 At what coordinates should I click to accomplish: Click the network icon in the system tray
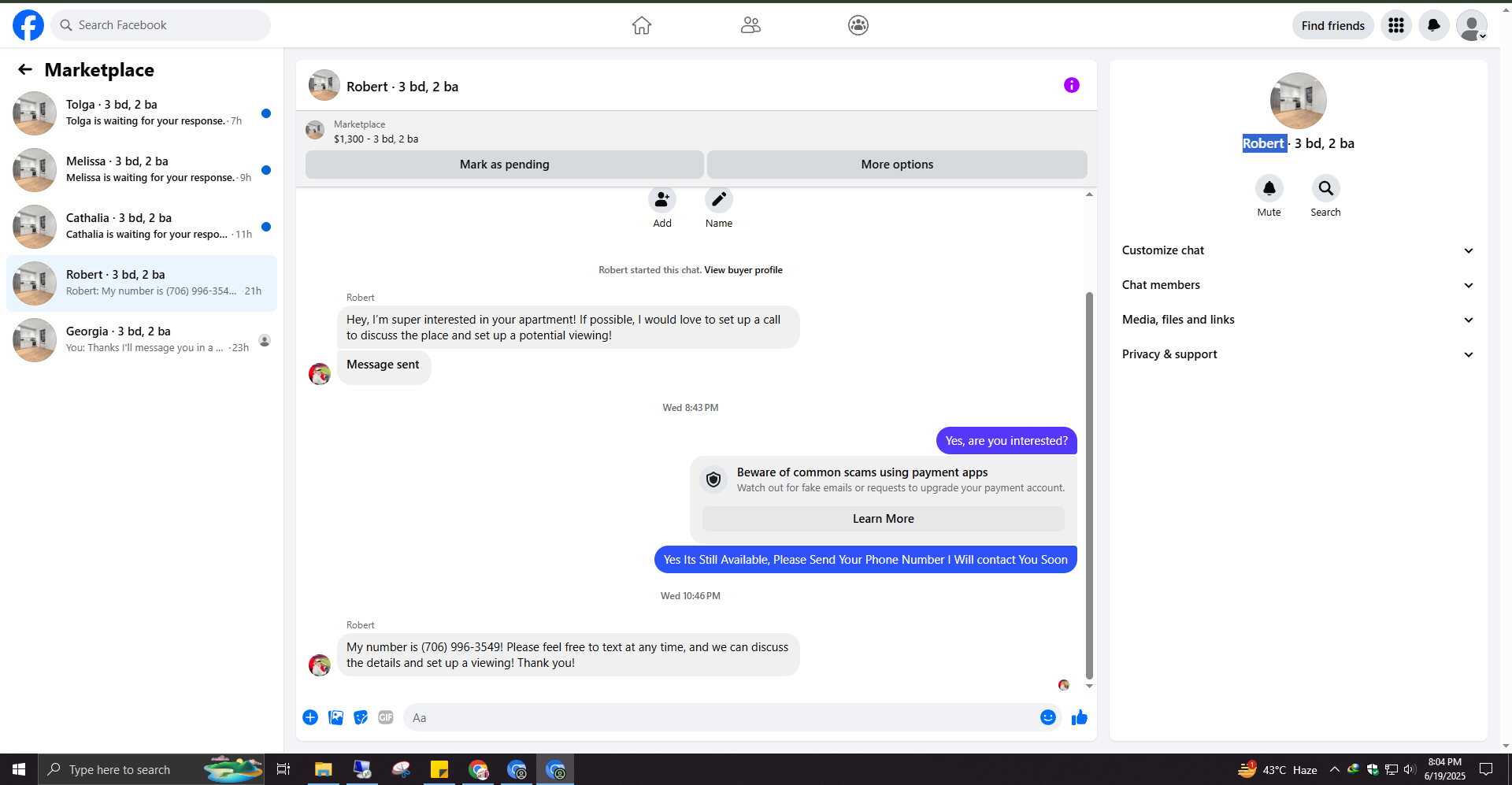pos(1392,769)
